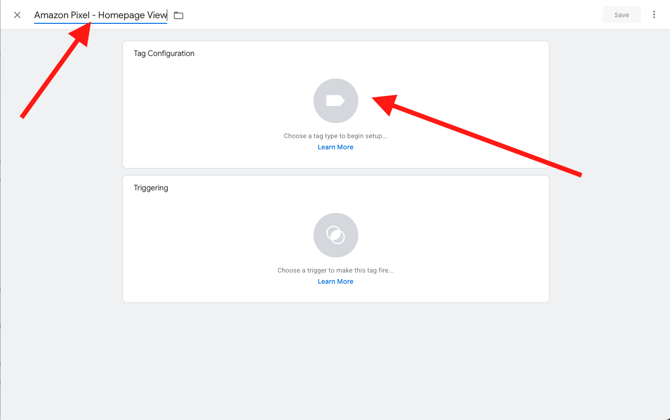Close the tag editor with the X icon

pos(17,15)
